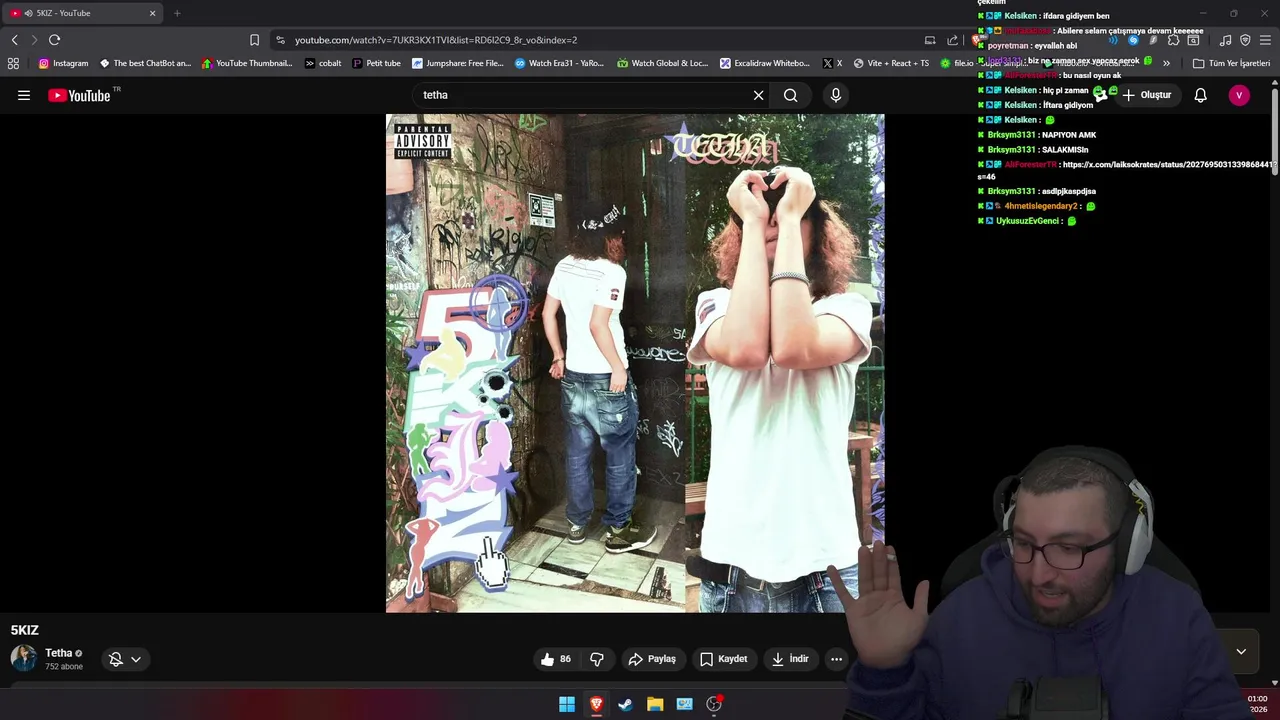The height and width of the screenshot is (720, 1280).
Task: Open Watch Global & Loc bookmark
Action: pos(662,63)
